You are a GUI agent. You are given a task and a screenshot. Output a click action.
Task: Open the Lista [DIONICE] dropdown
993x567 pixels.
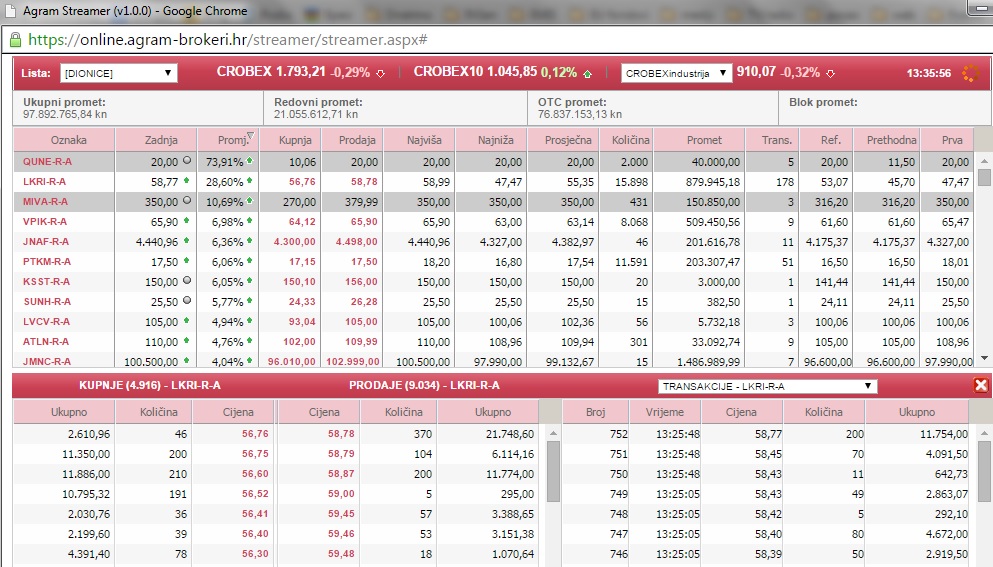pos(118,73)
